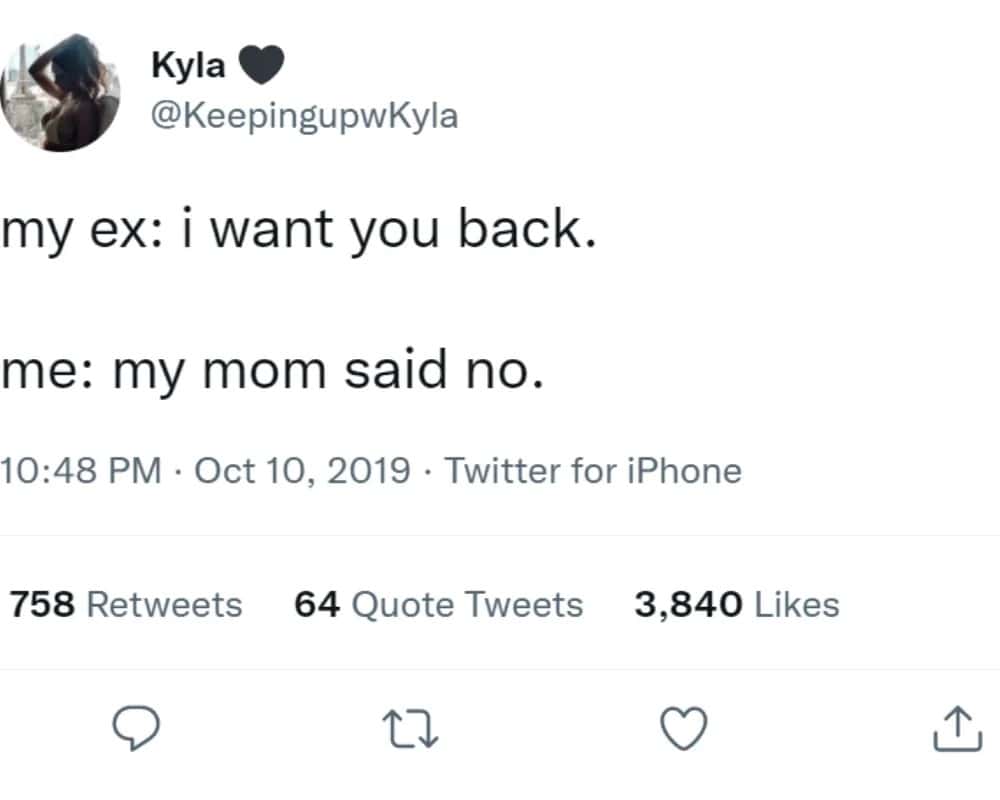Click the 10:48 PM timestamp
This screenshot has width=1000, height=800.
[x=81, y=470]
